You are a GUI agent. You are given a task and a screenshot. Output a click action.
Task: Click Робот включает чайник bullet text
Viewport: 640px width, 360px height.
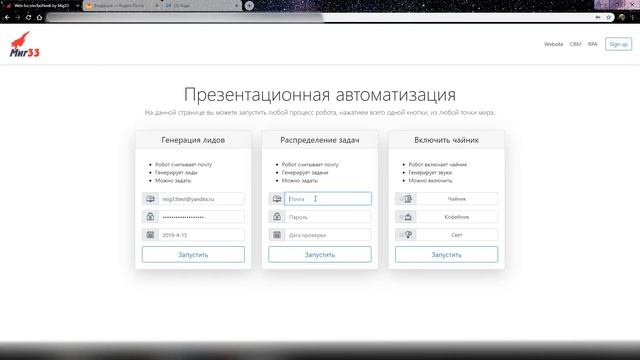tap(438, 164)
